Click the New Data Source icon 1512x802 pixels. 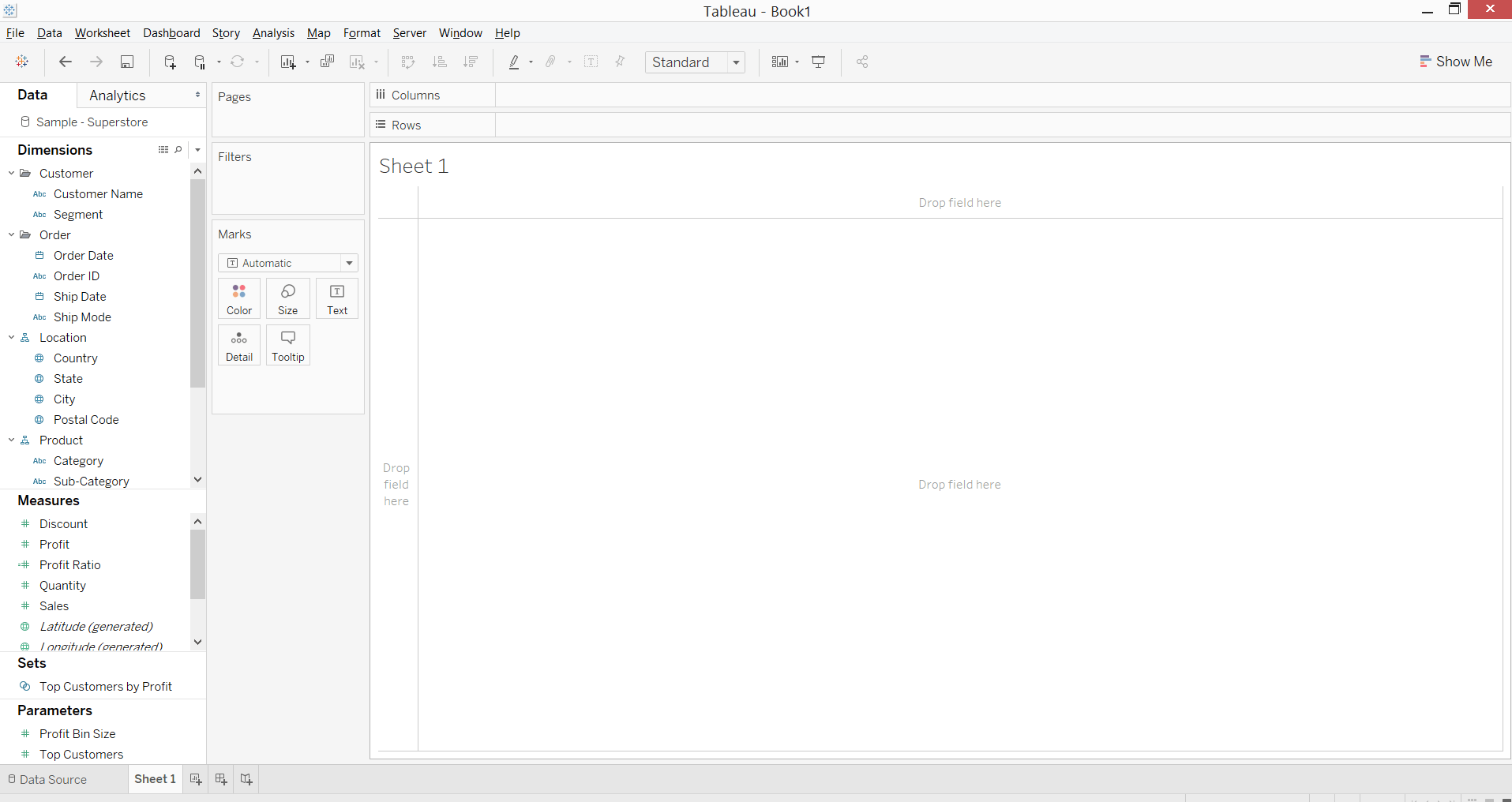pyautogui.click(x=170, y=62)
